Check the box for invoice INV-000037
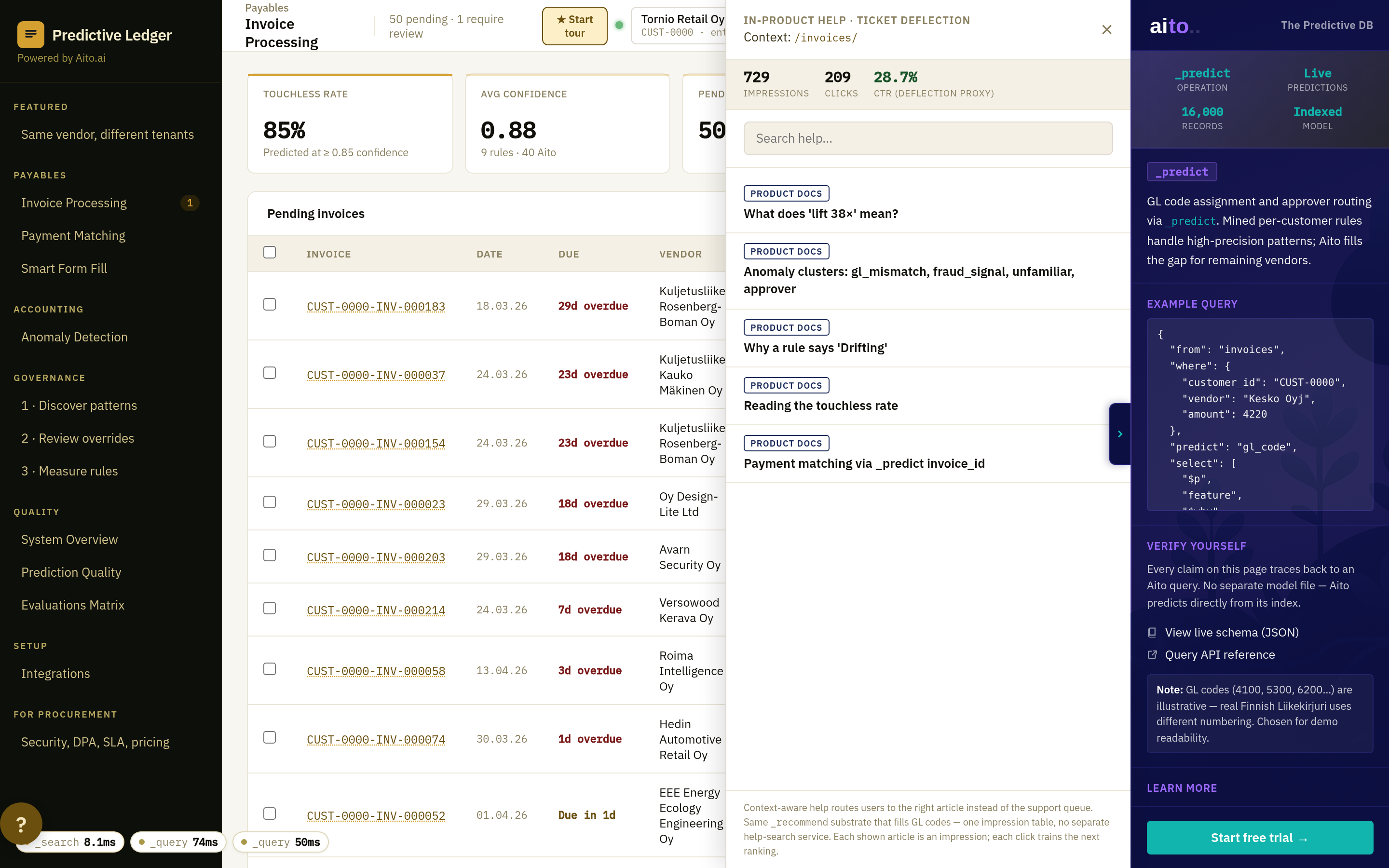Screen dimensions: 1389x868 point(269,373)
